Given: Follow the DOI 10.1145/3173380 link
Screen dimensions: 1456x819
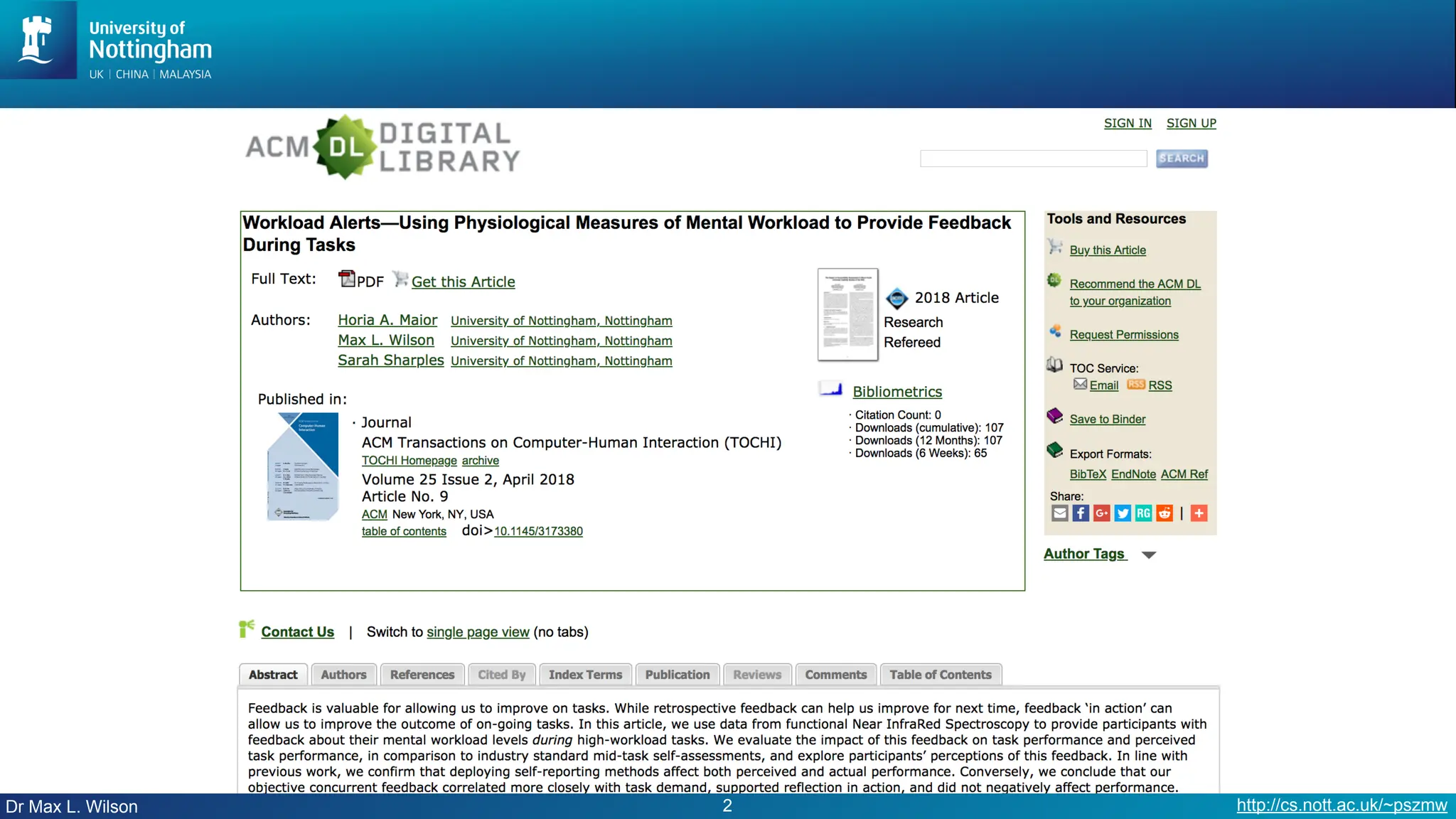Looking at the screenshot, I should (x=538, y=531).
